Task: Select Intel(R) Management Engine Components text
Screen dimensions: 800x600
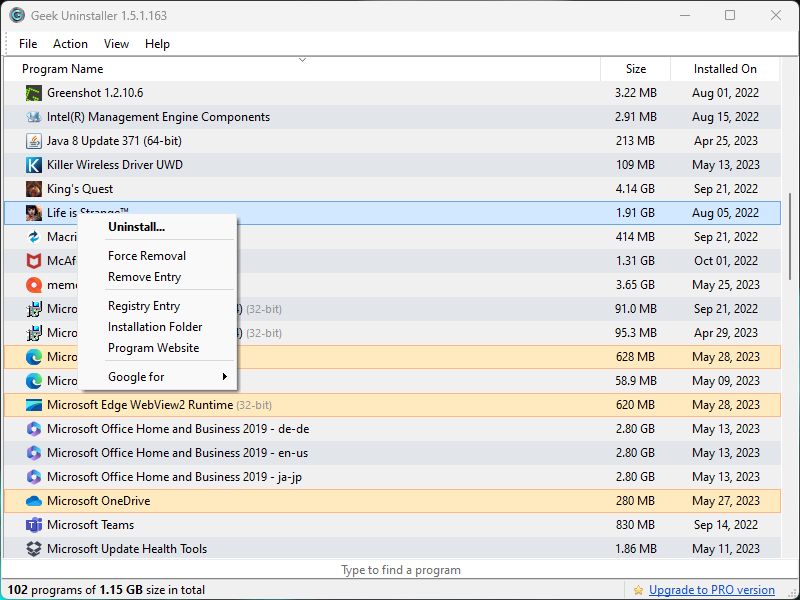Action: (x=158, y=117)
